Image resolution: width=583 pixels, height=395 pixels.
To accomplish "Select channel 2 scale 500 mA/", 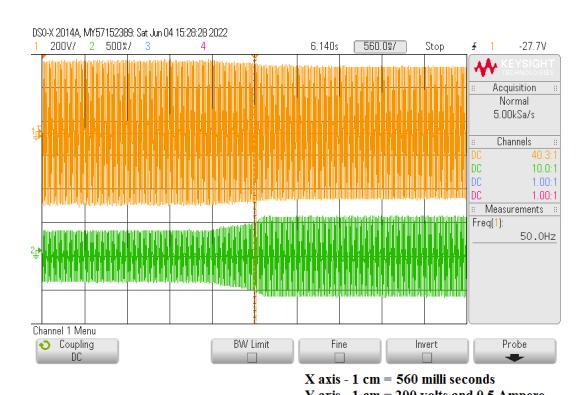I will click(118, 46).
